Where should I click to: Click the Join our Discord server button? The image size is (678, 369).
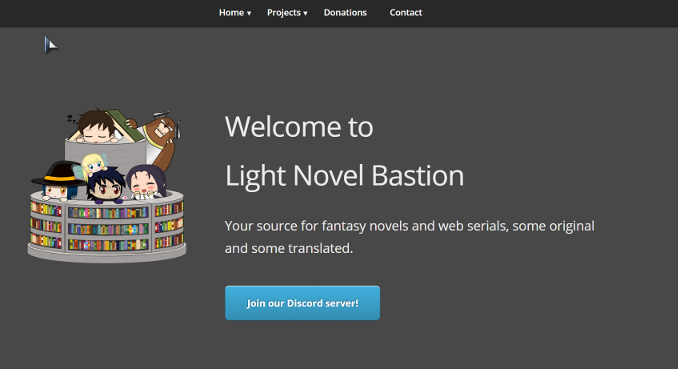(302, 303)
